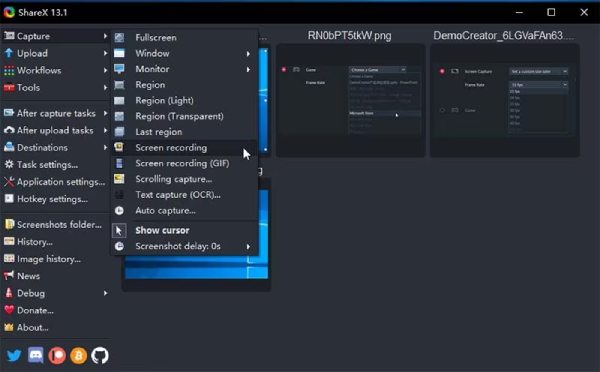Image resolution: width=600 pixels, height=372 pixels.
Task: Click the Screenshot delay clock icon
Action: click(119, 246)
